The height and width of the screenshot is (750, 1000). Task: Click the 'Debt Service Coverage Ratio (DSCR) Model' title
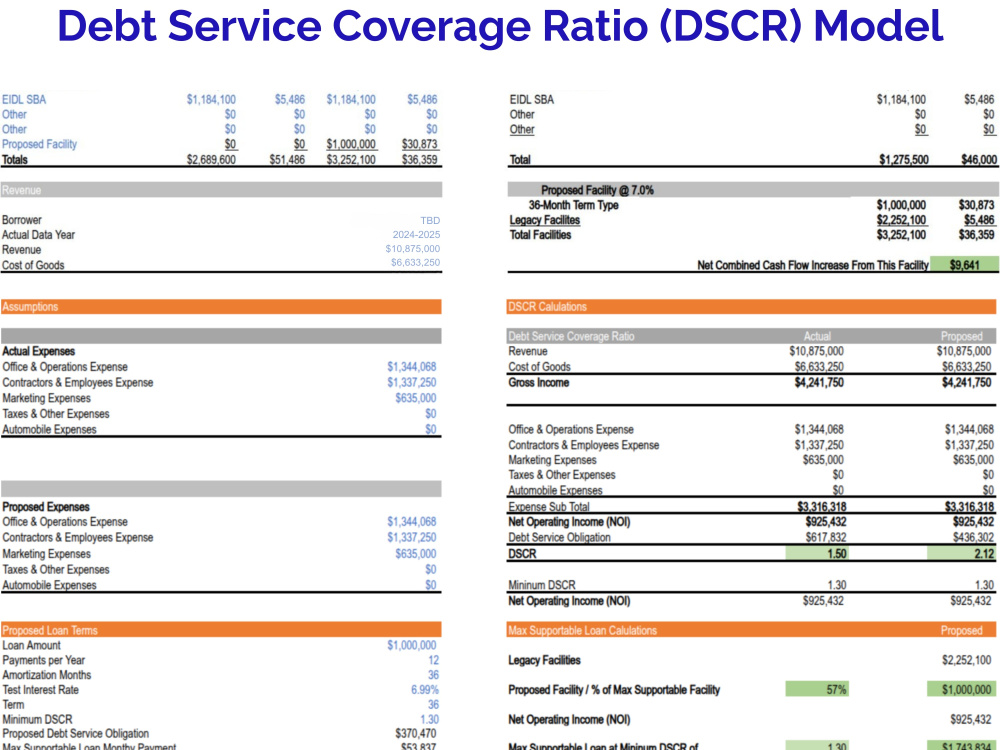pos(500,26)
